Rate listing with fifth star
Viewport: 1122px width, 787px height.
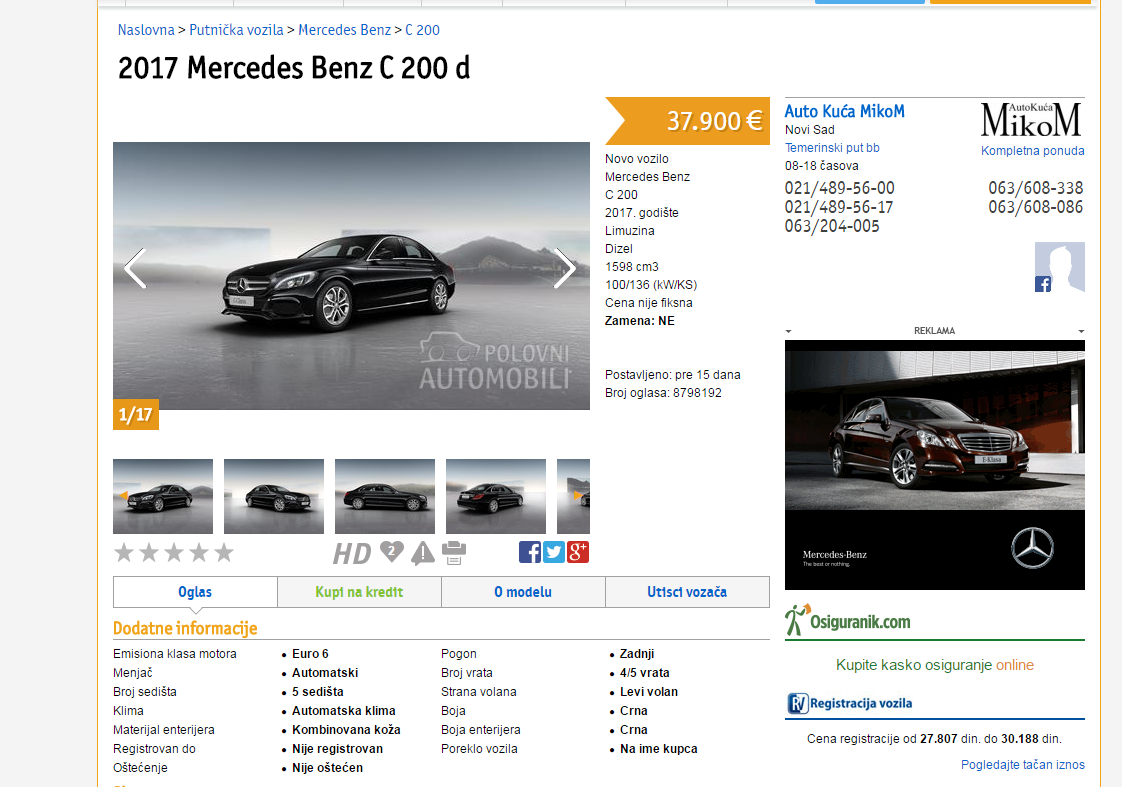pyautogui.click(x=224, y=552)
